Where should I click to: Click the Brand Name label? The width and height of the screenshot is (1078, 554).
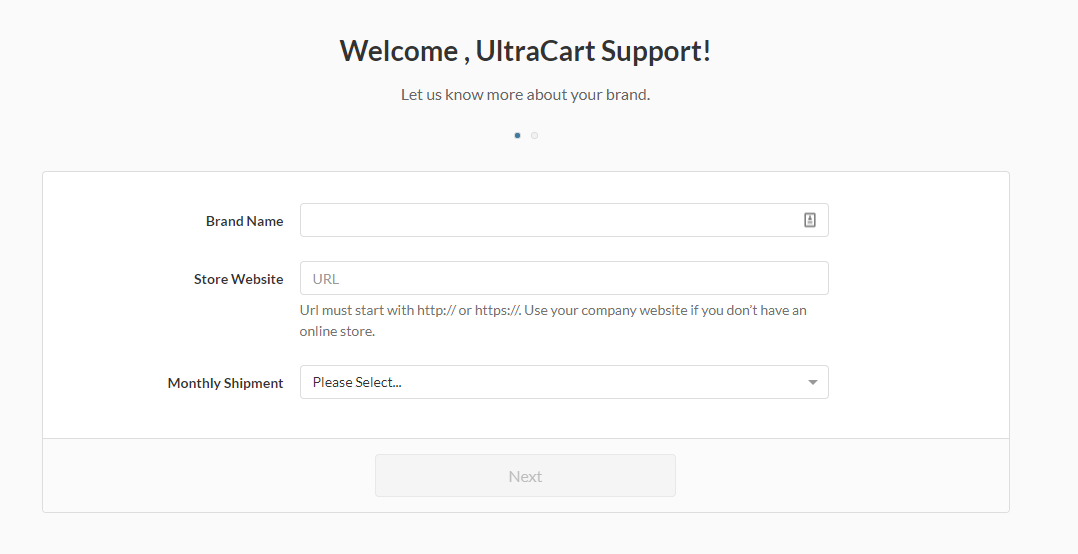(x=244, y=221)
